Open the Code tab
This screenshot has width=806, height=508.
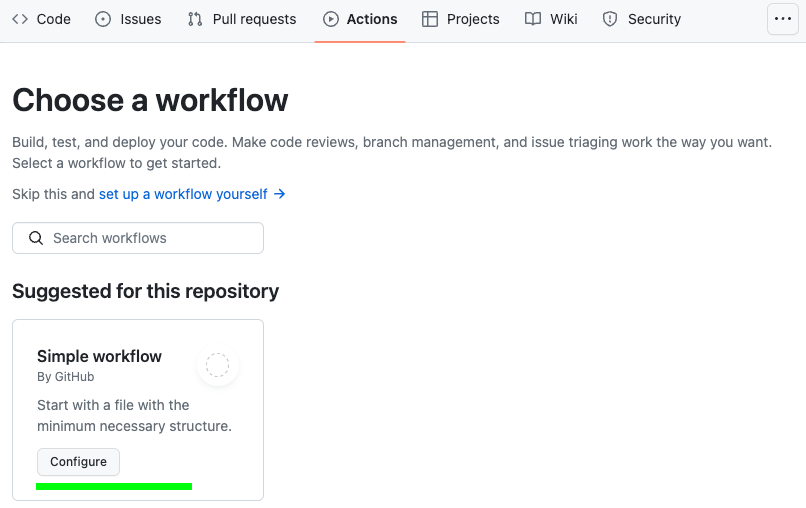41,19
